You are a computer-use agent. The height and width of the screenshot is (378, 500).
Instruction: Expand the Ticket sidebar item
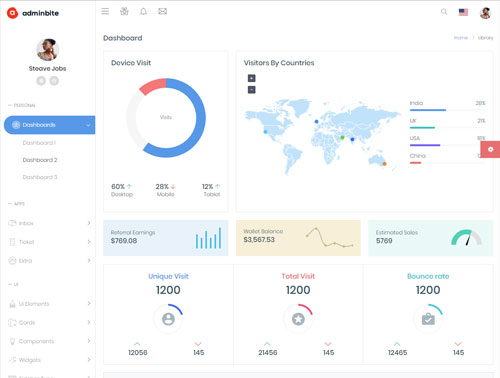pyautogui.click(x=49, y=242)
